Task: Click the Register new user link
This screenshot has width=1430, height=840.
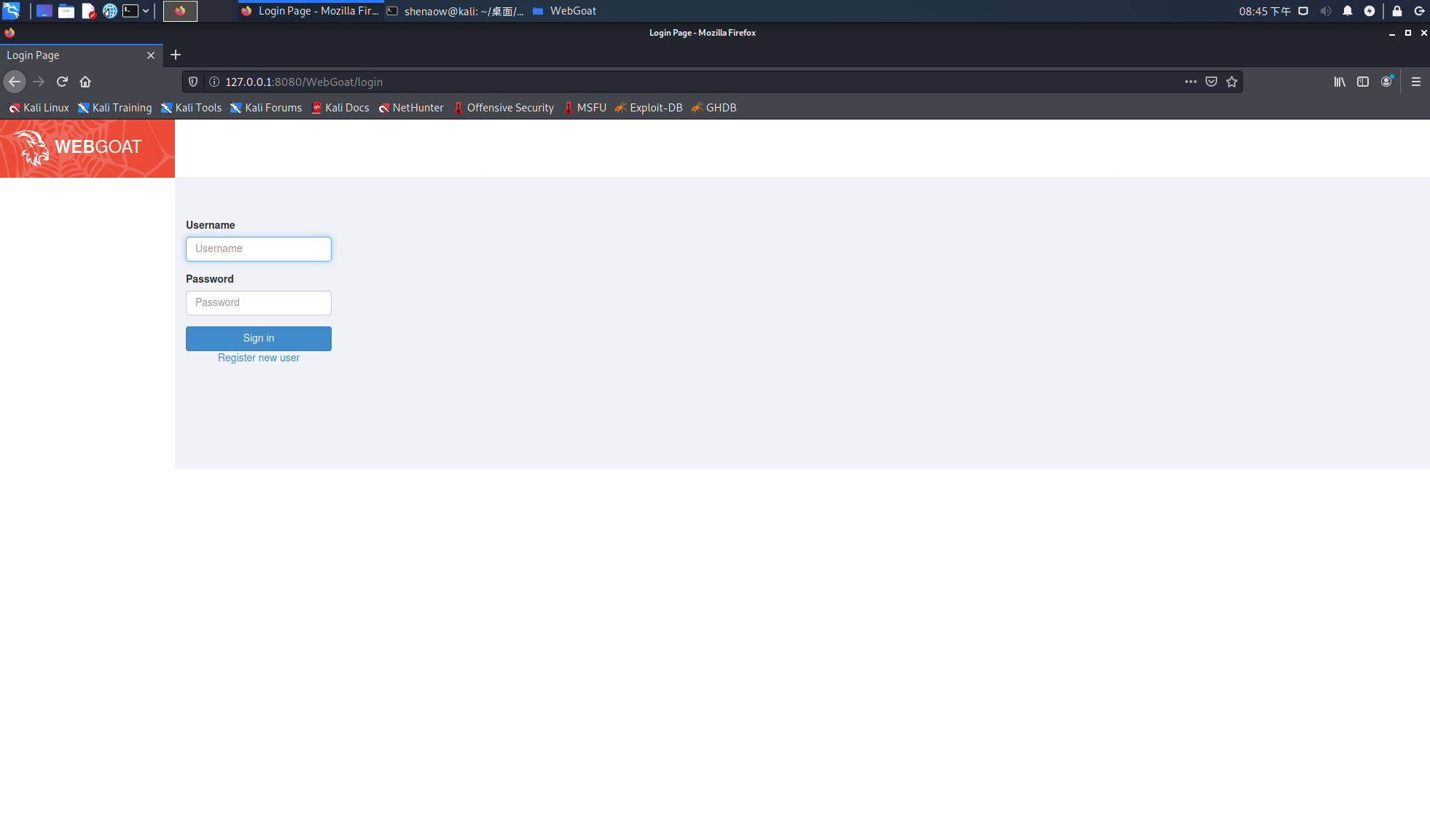Action: pos(258,358)
